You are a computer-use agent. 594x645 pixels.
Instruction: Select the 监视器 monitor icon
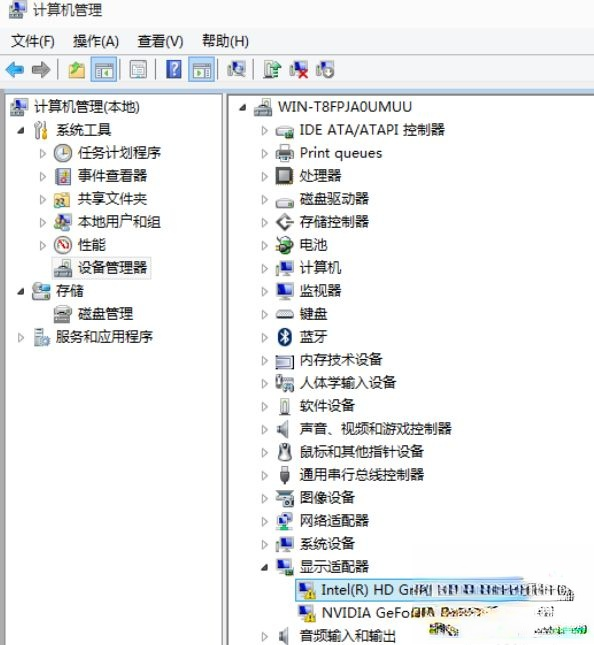[x=284, y=291]
